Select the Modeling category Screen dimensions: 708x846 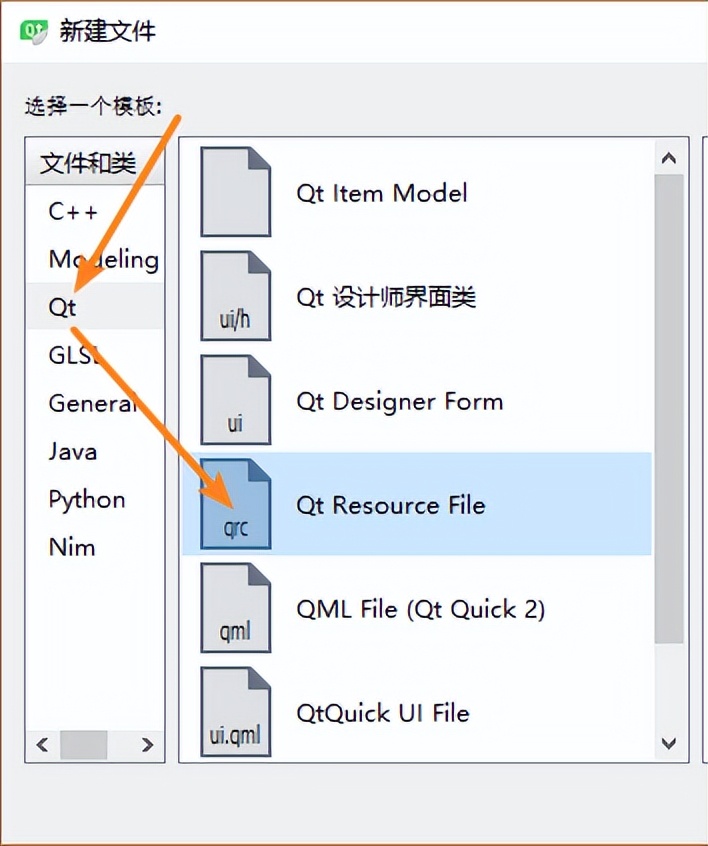101,259
